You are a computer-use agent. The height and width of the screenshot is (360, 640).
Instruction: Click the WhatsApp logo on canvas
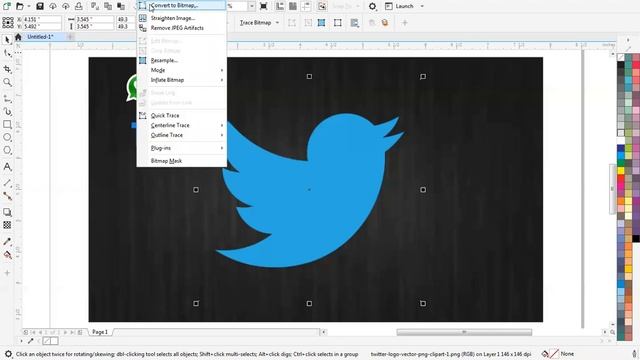[131, 87]
